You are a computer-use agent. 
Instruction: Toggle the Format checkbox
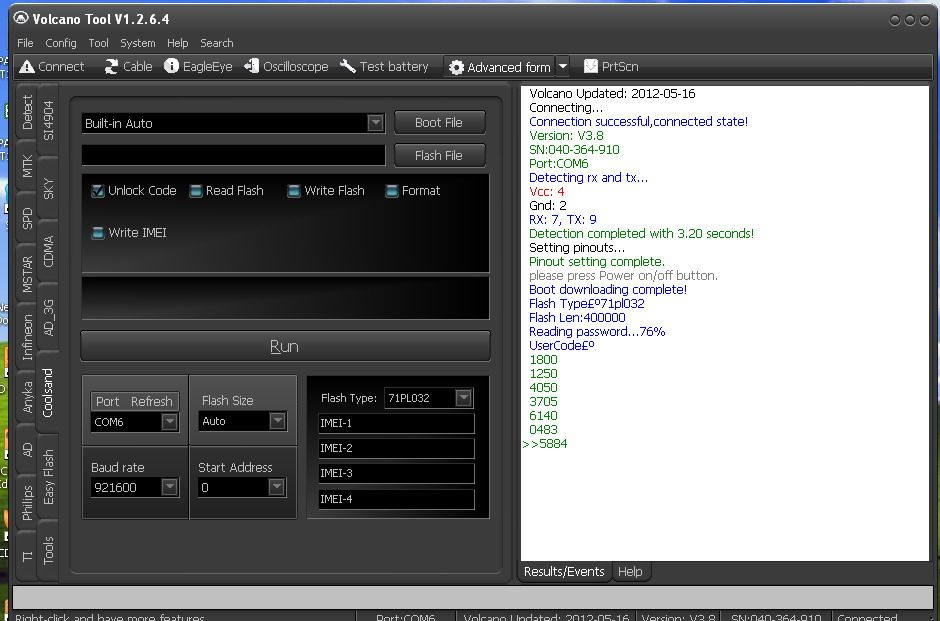click(x=391, y=191)
